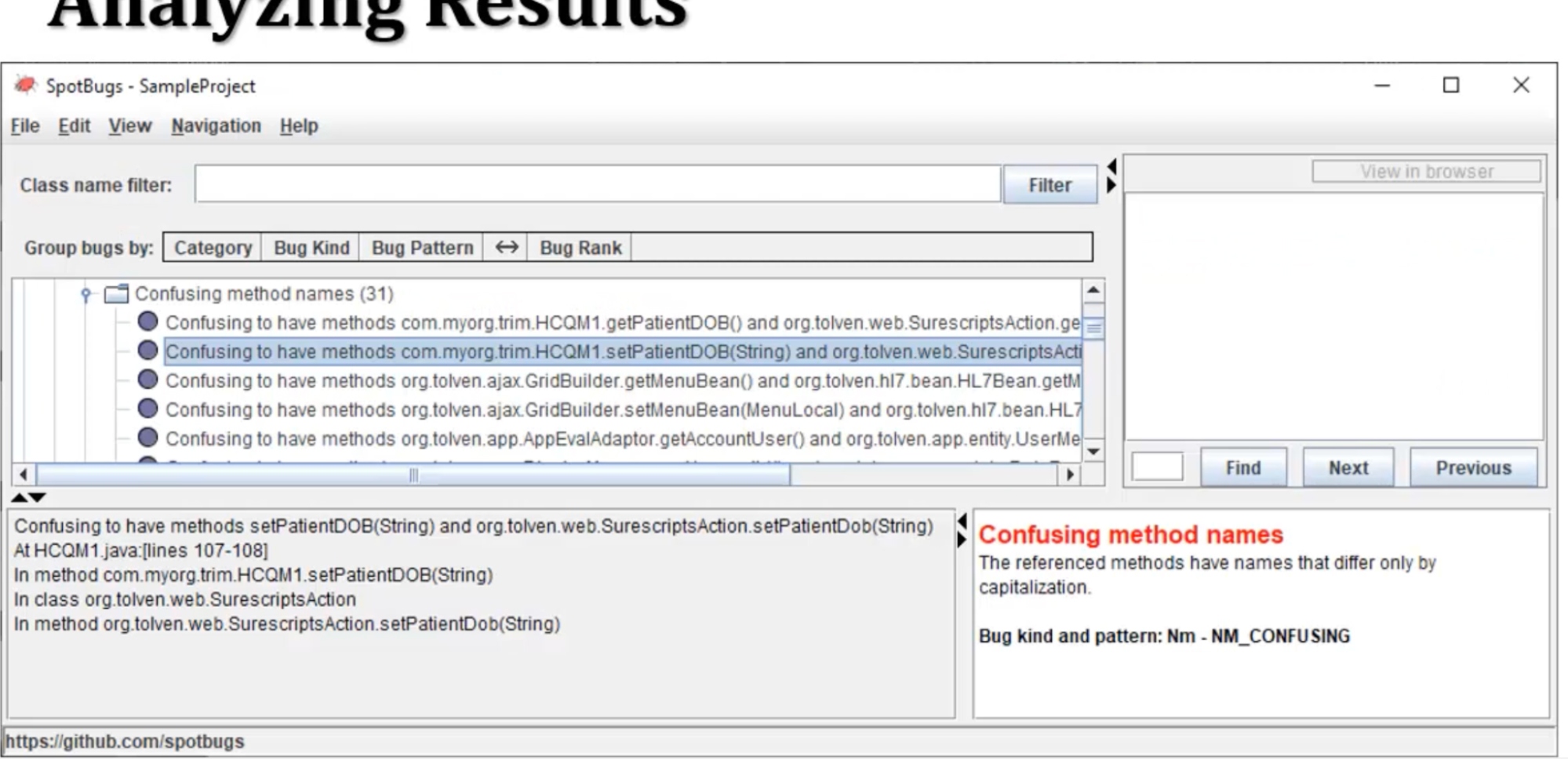
Task: Click In method com.myorg.trim.HCQM1.setPatientDOB(String) line
Action: pyautogui.click(x=253, y=575)
